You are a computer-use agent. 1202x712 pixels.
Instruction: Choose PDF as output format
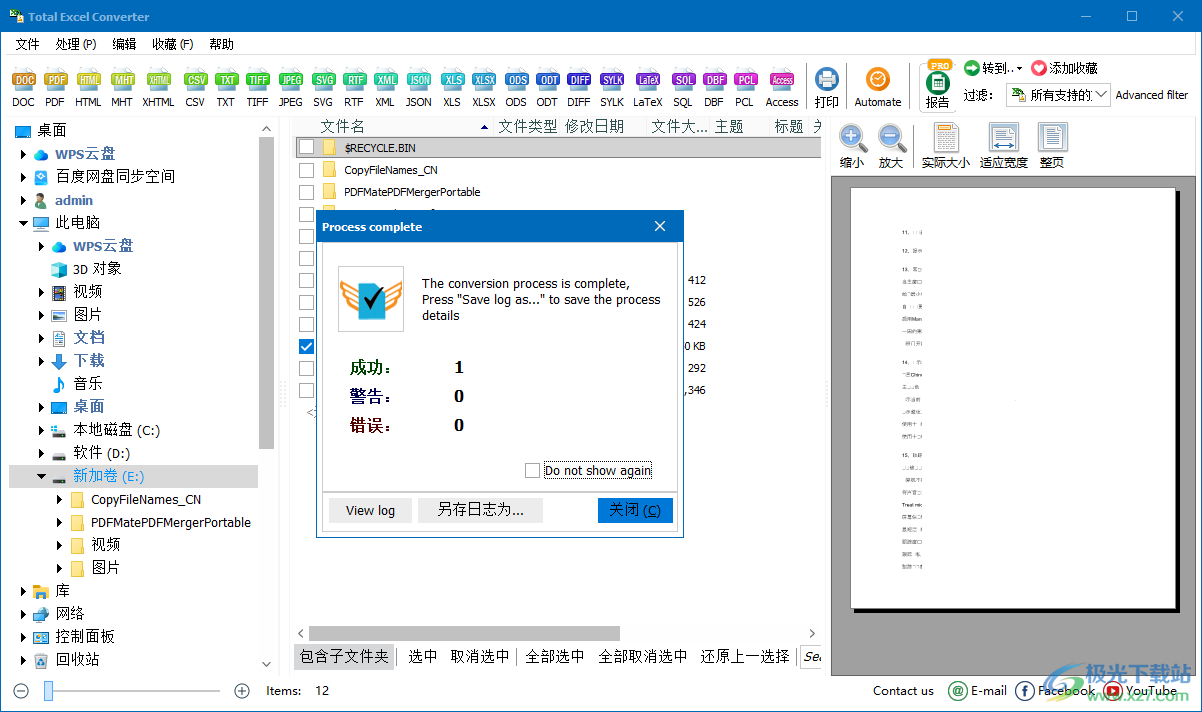[55, 88]
